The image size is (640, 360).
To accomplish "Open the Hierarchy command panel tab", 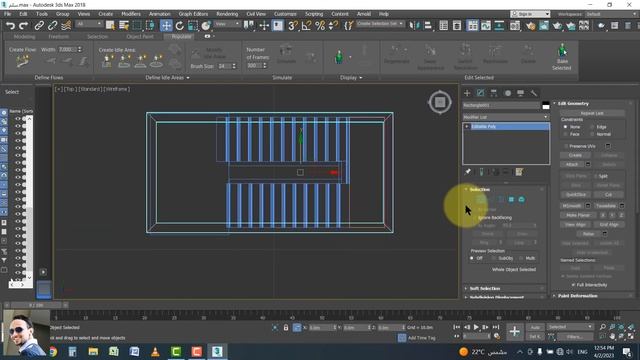I will (x=494, y=93).
